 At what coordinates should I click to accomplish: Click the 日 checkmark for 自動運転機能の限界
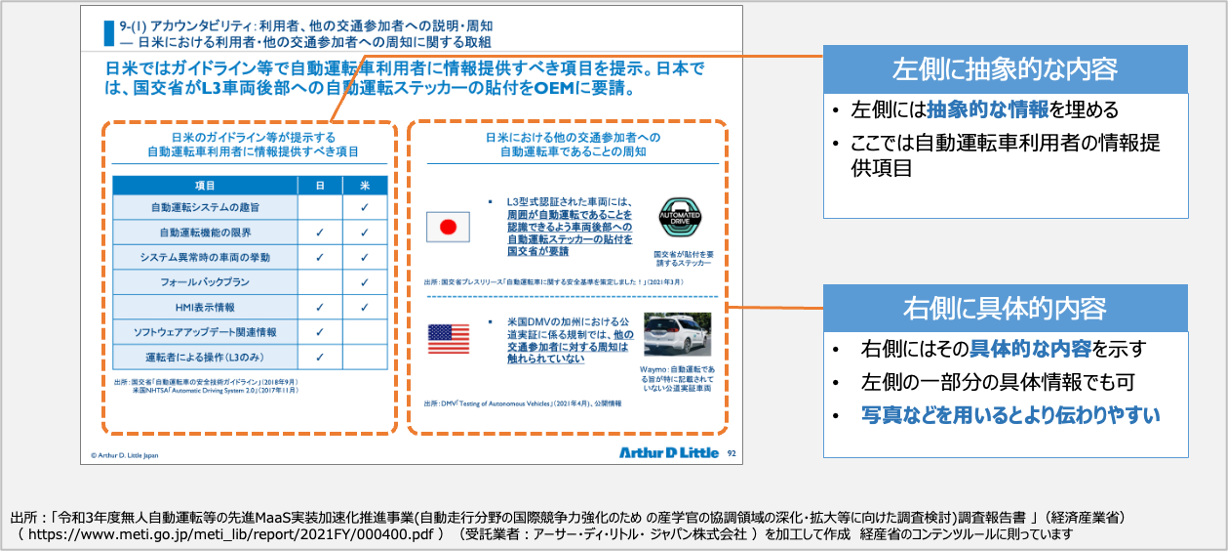pyautogui.click(x=319, y=232)
